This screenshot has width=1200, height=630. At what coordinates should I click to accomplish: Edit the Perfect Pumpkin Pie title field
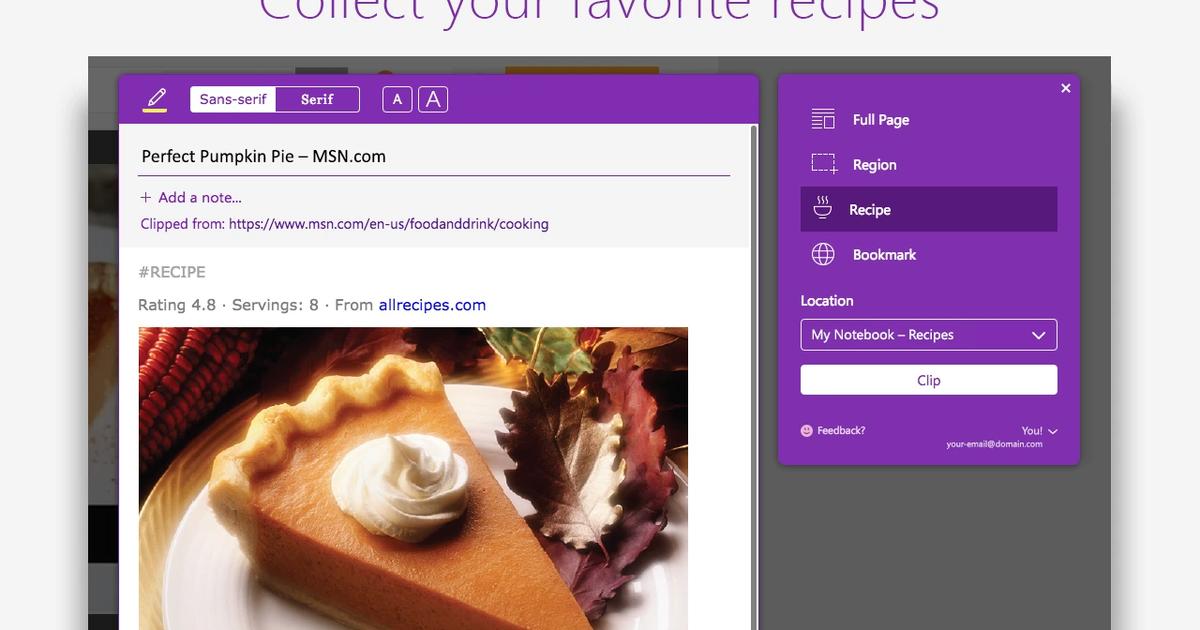point(435,156)
